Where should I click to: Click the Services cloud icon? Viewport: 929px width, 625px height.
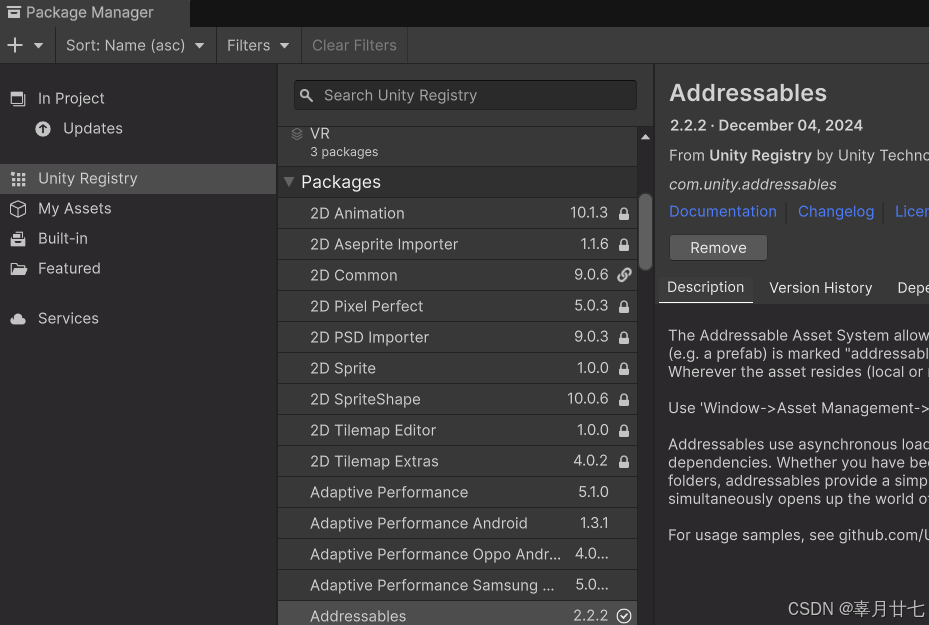point(18,319)
